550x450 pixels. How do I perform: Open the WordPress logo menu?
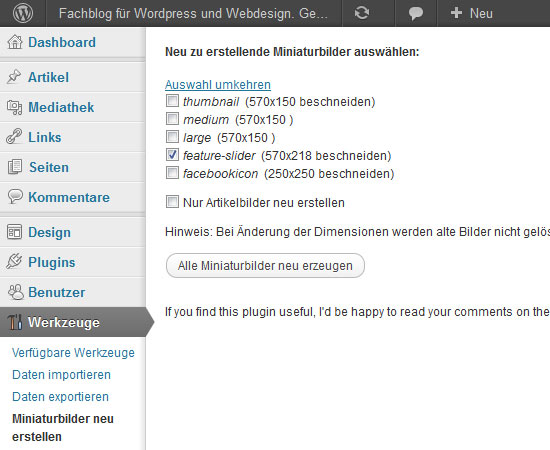pyautogui.click(x=23, y=13)
